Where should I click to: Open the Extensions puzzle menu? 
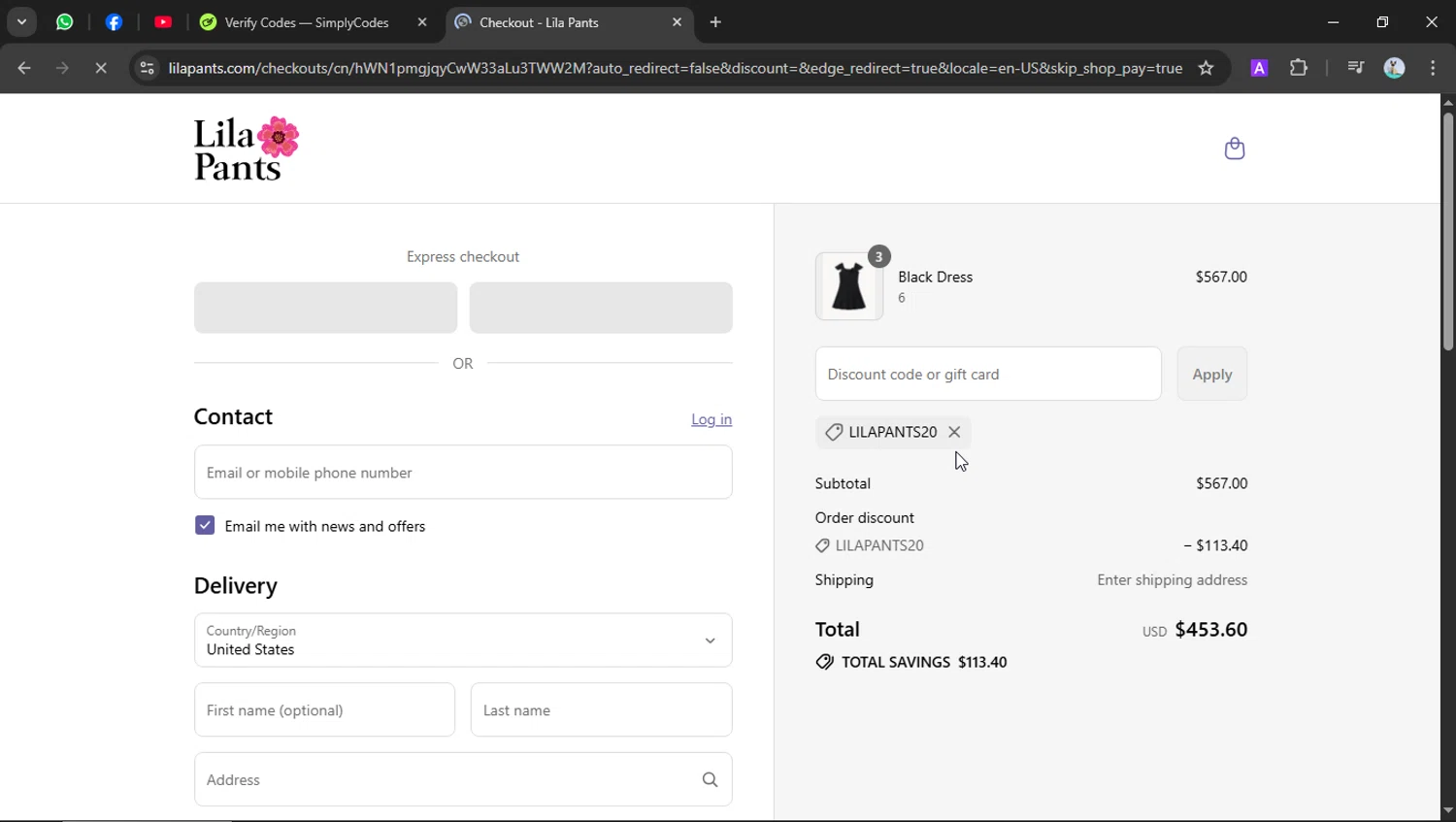[x=1299, y=68]
